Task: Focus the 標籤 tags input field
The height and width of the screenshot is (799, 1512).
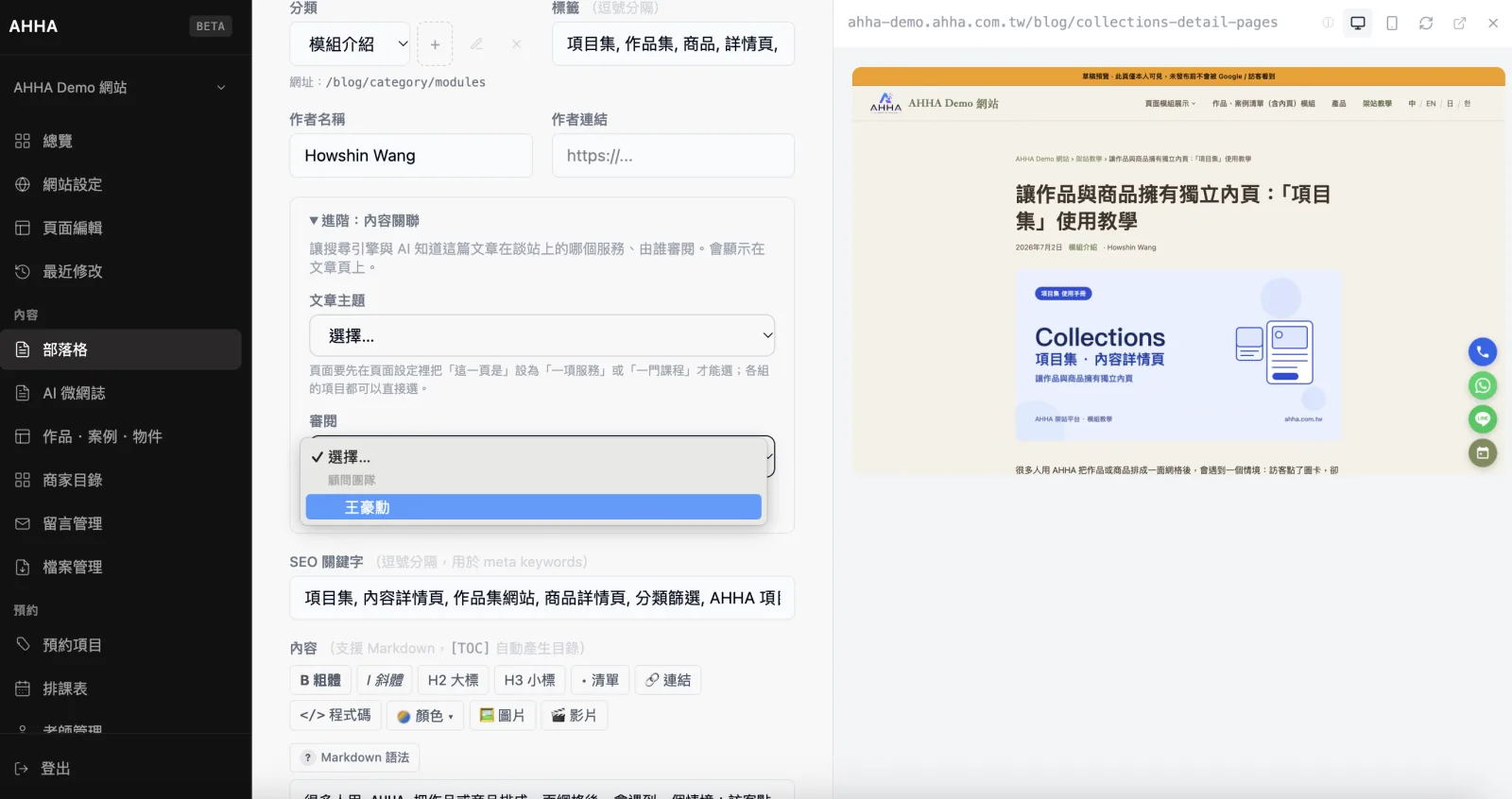Action: click(673, 43)
